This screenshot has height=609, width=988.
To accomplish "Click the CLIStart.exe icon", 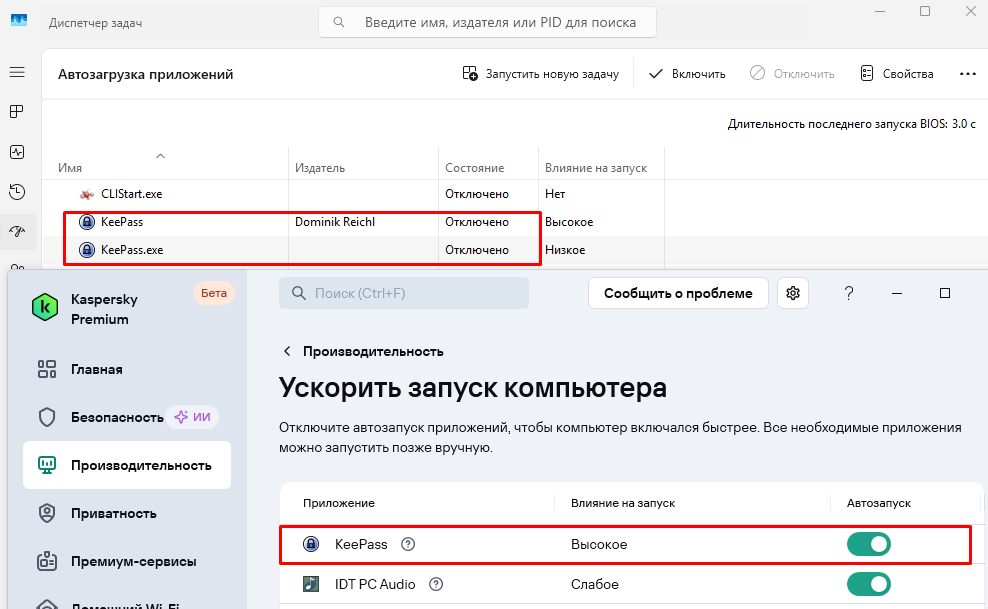I will point(87,194).
